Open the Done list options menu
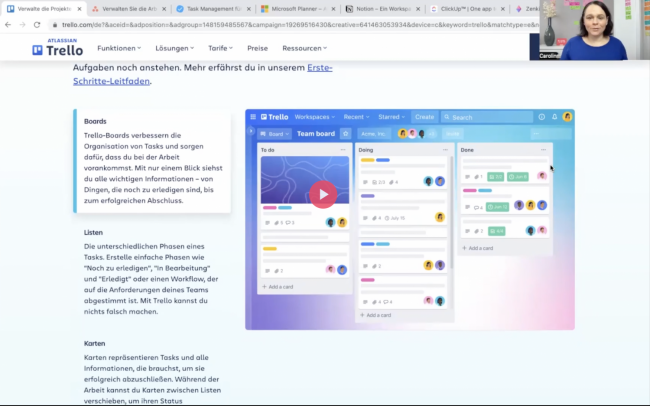This screenshot has width=650, height=406. click(543, 150)
